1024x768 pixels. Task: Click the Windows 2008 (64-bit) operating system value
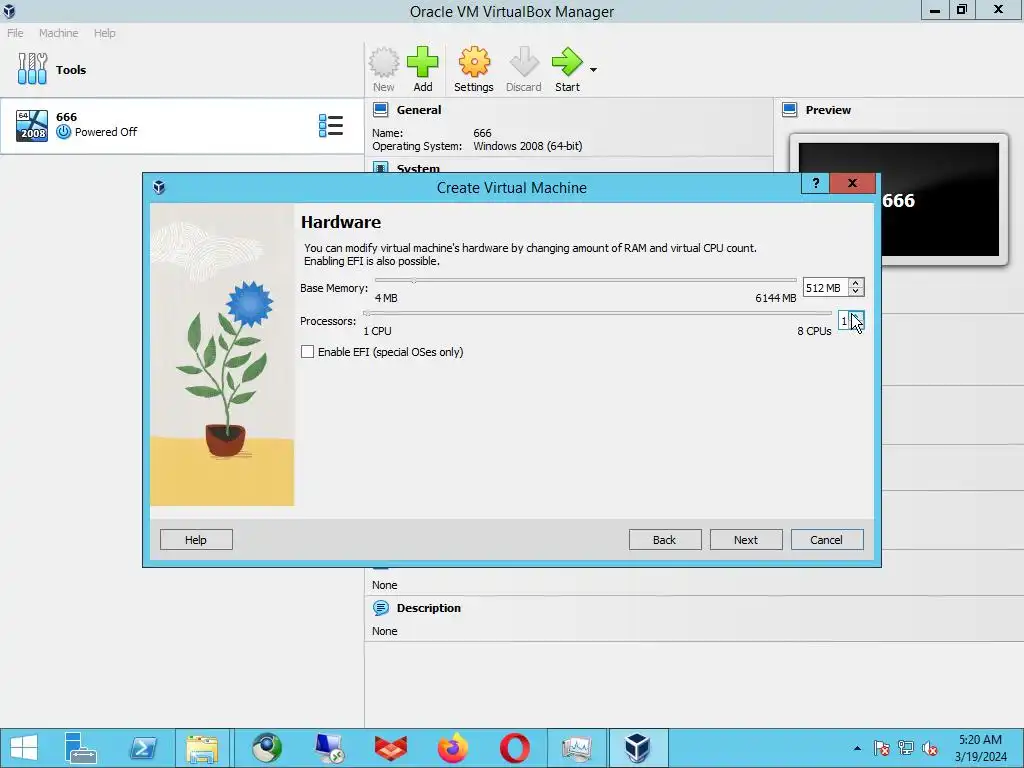point(528,146)
